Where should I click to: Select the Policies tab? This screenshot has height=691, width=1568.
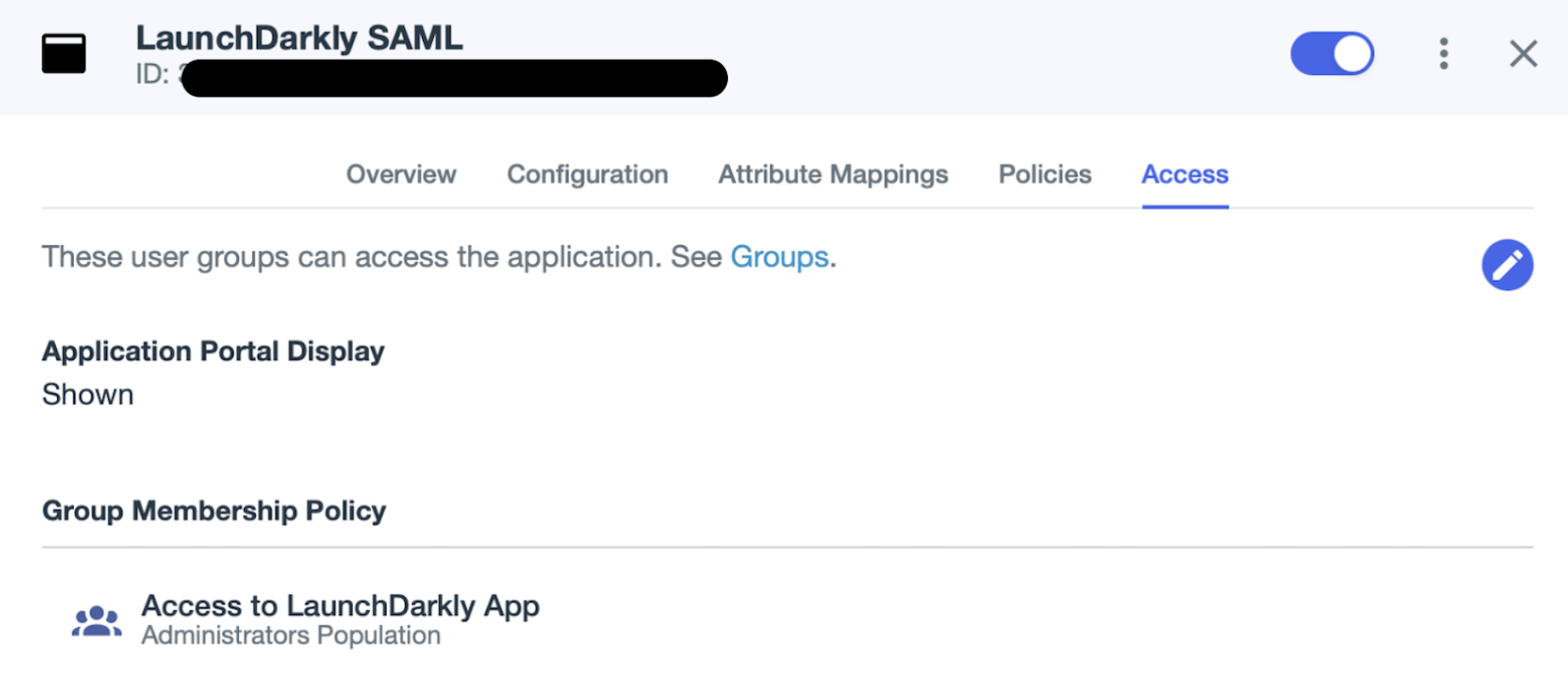[x=1045, y=174]
